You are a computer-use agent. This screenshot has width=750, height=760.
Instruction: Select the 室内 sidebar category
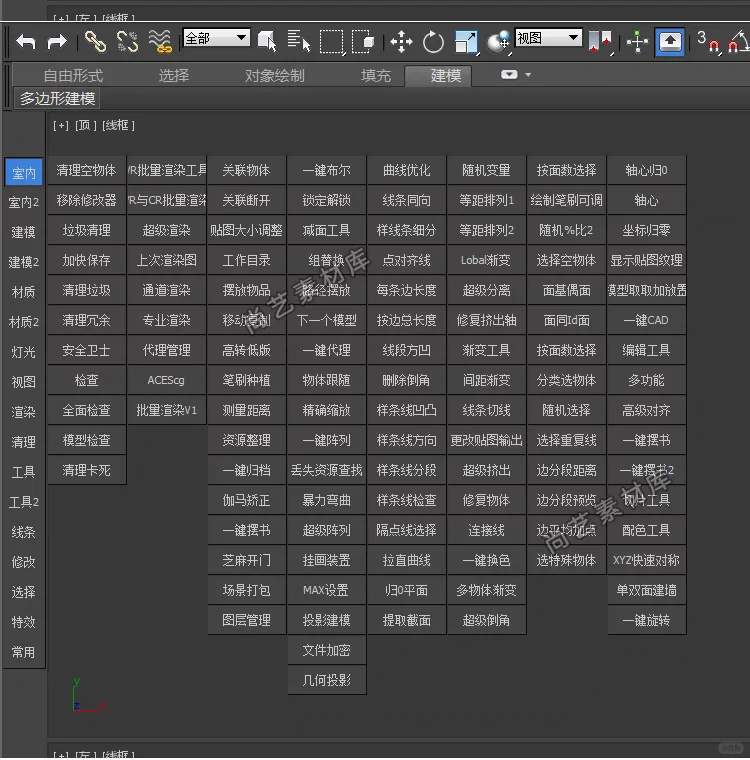pos(24,173)
